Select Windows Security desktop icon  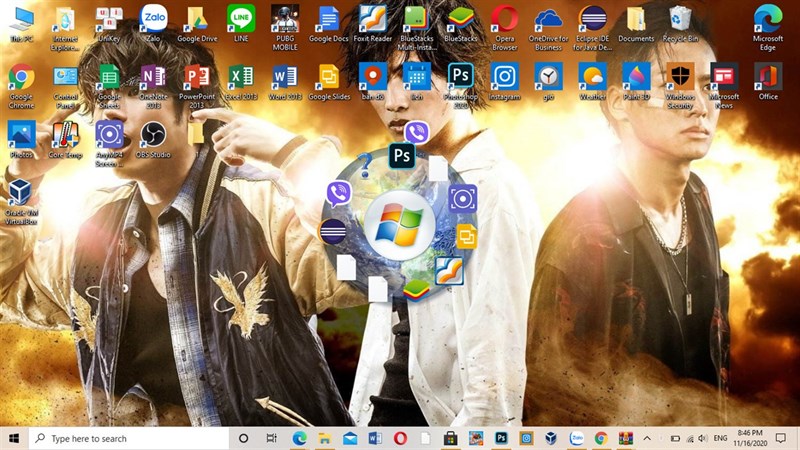[x=680, y=87]
